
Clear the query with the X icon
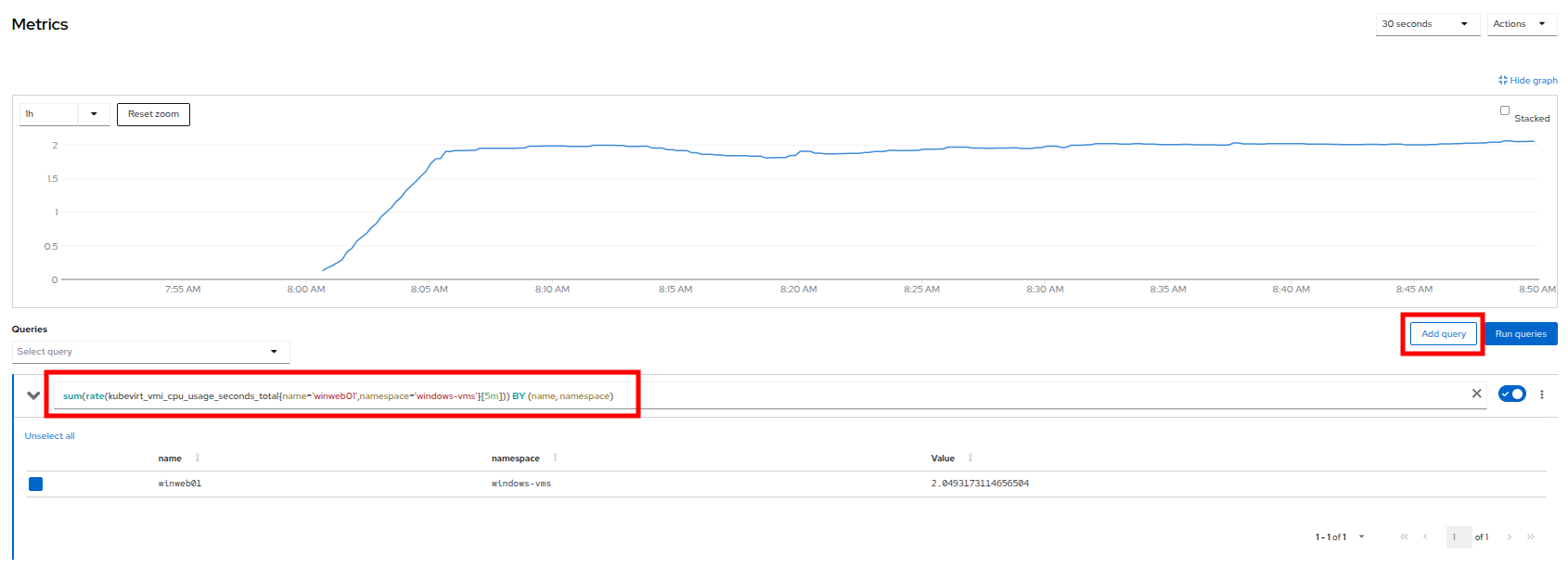pyautogui.click(x=1476, y=394)
